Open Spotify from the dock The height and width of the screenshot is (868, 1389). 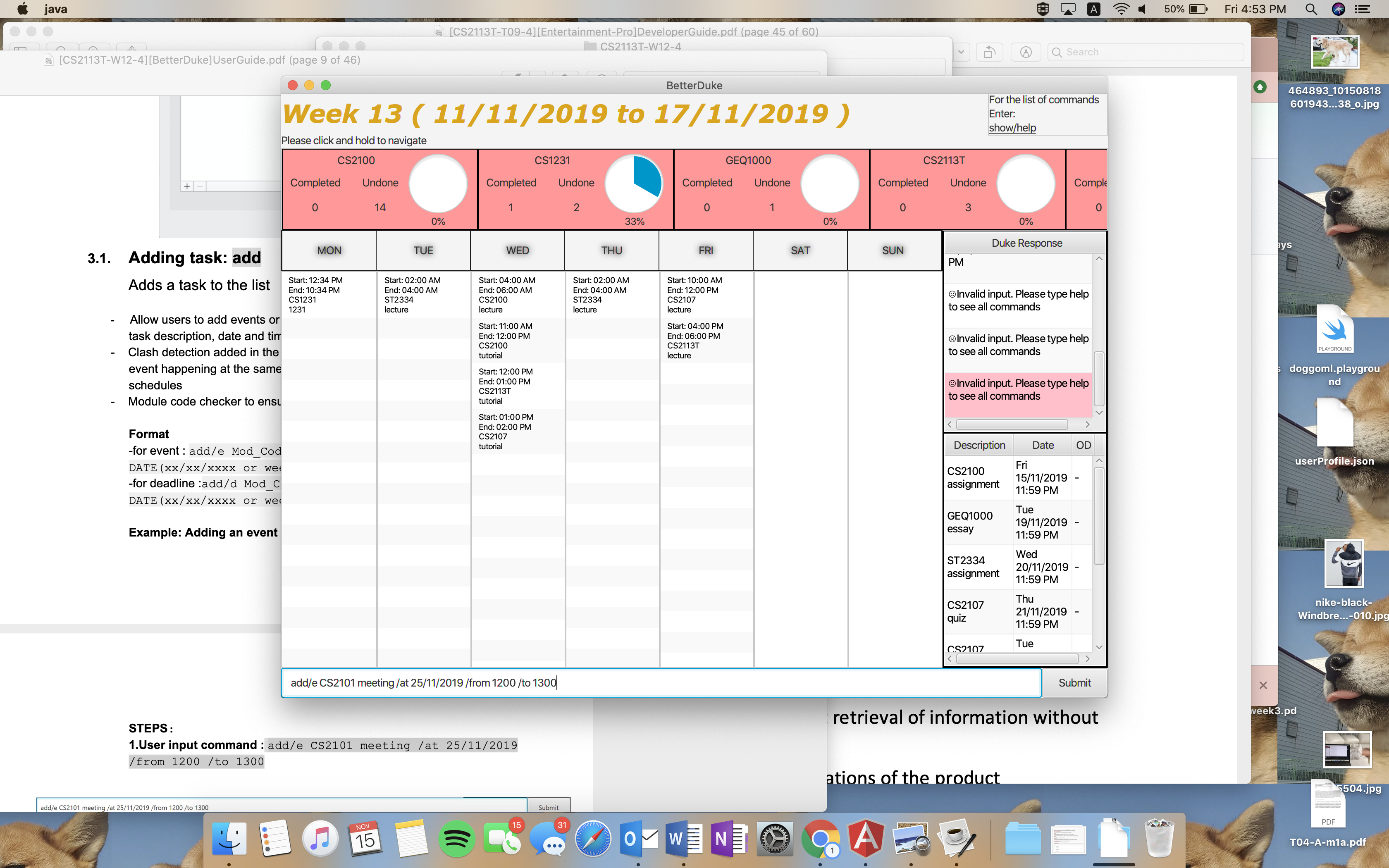click(456, 839)
